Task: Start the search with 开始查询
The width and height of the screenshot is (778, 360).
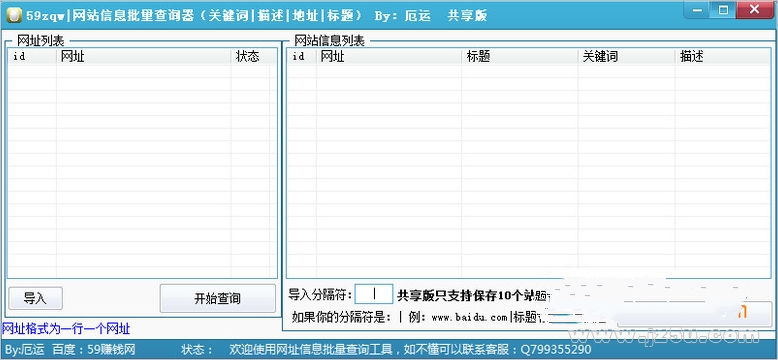Action: click(x=217, y=298)
